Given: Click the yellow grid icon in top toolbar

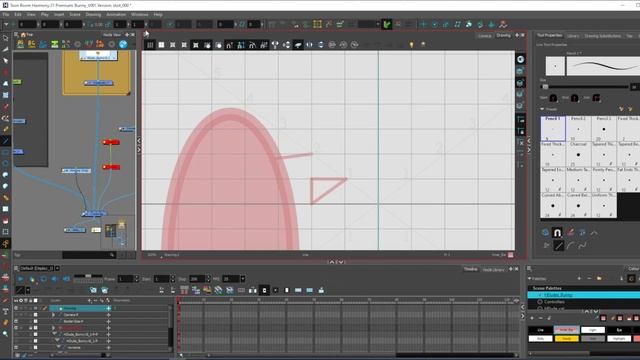Looking at the screenshot, I should [x=317, y=24].
